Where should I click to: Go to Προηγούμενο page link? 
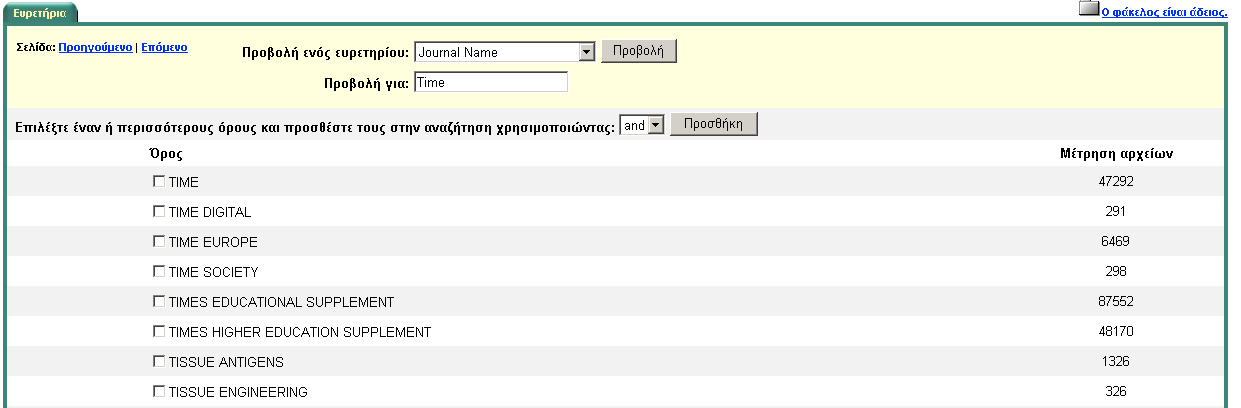pyautogui.click(x=95, y=47)
